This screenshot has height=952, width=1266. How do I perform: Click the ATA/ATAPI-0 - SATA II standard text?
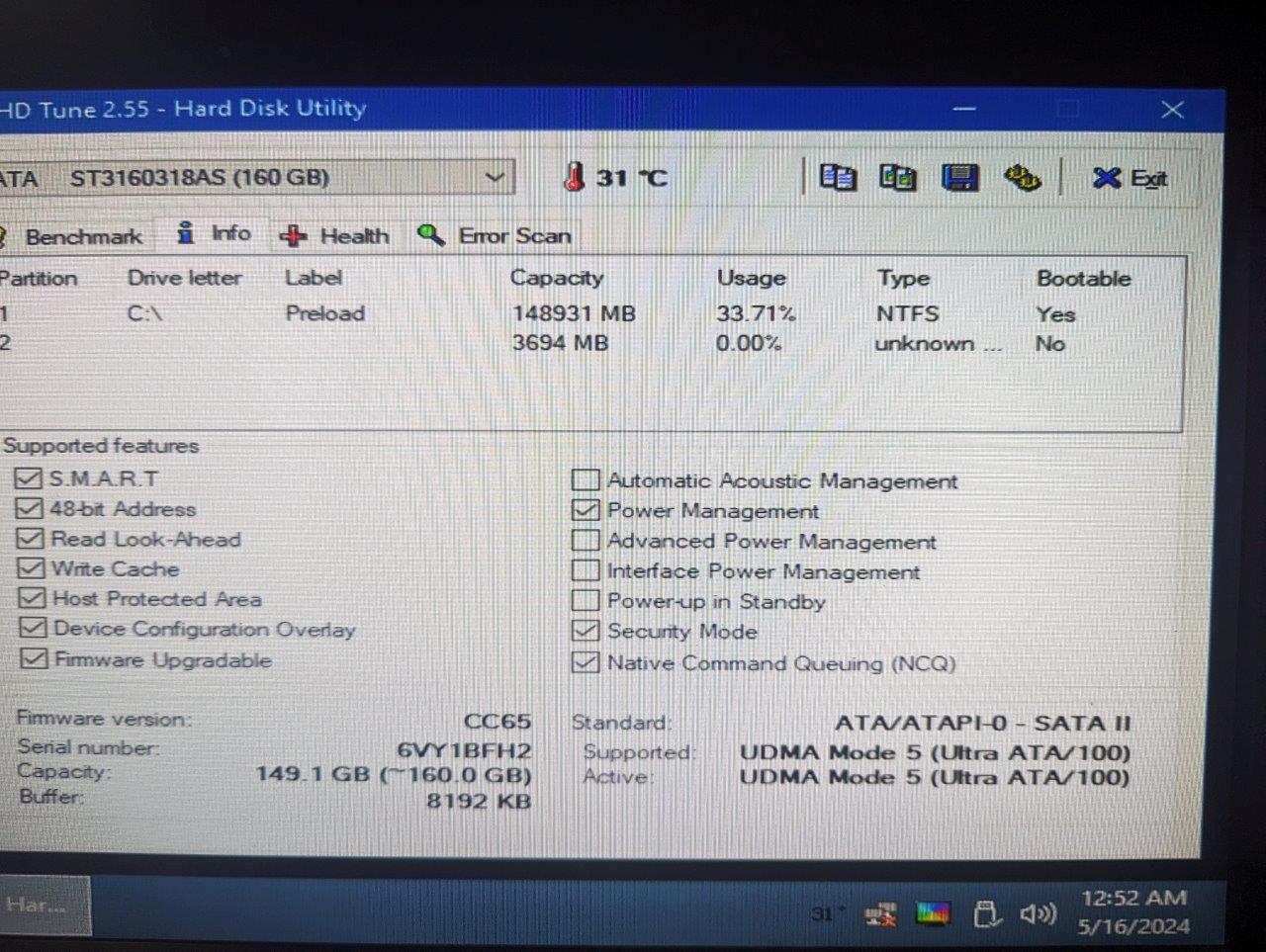pos(982,724)
